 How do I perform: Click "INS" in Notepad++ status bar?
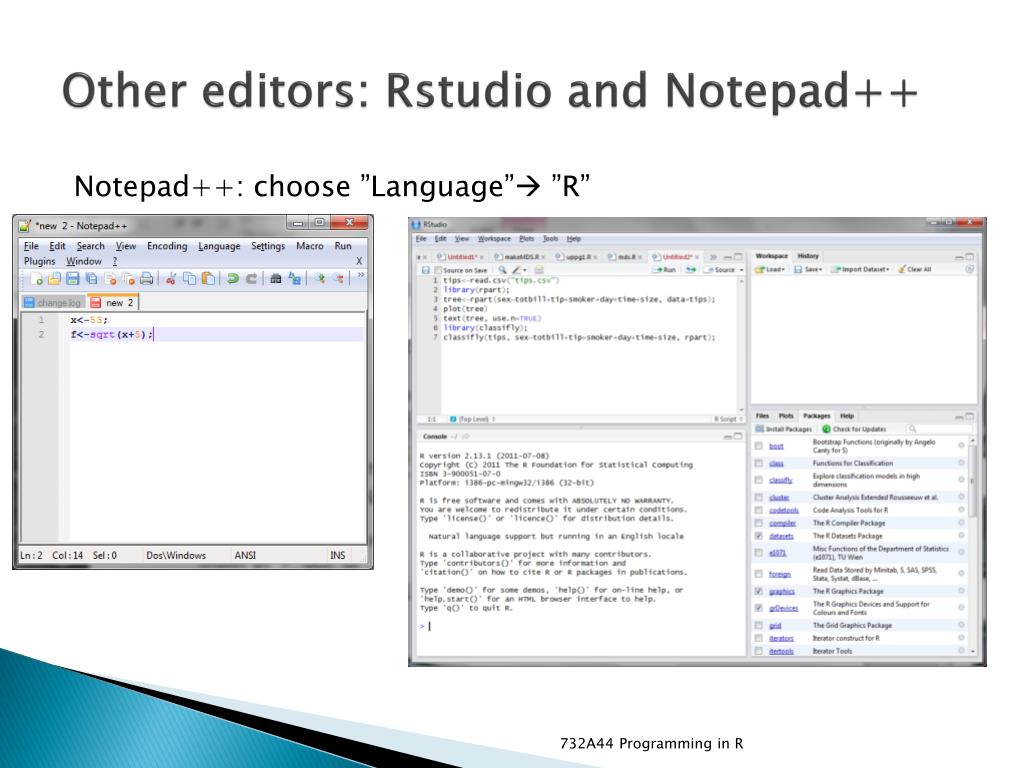[x=338, y=555]
